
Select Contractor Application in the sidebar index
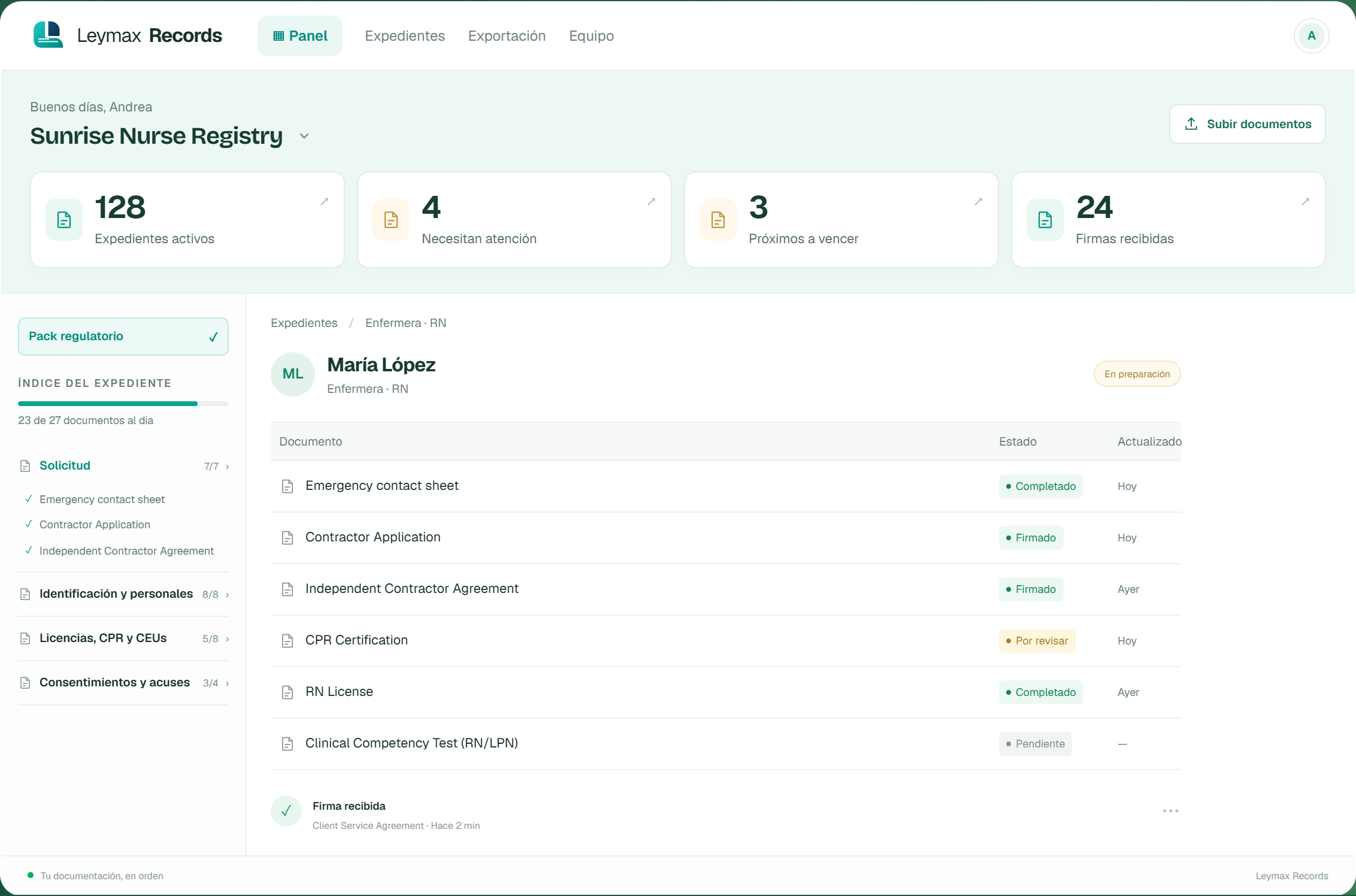(95, 525)
